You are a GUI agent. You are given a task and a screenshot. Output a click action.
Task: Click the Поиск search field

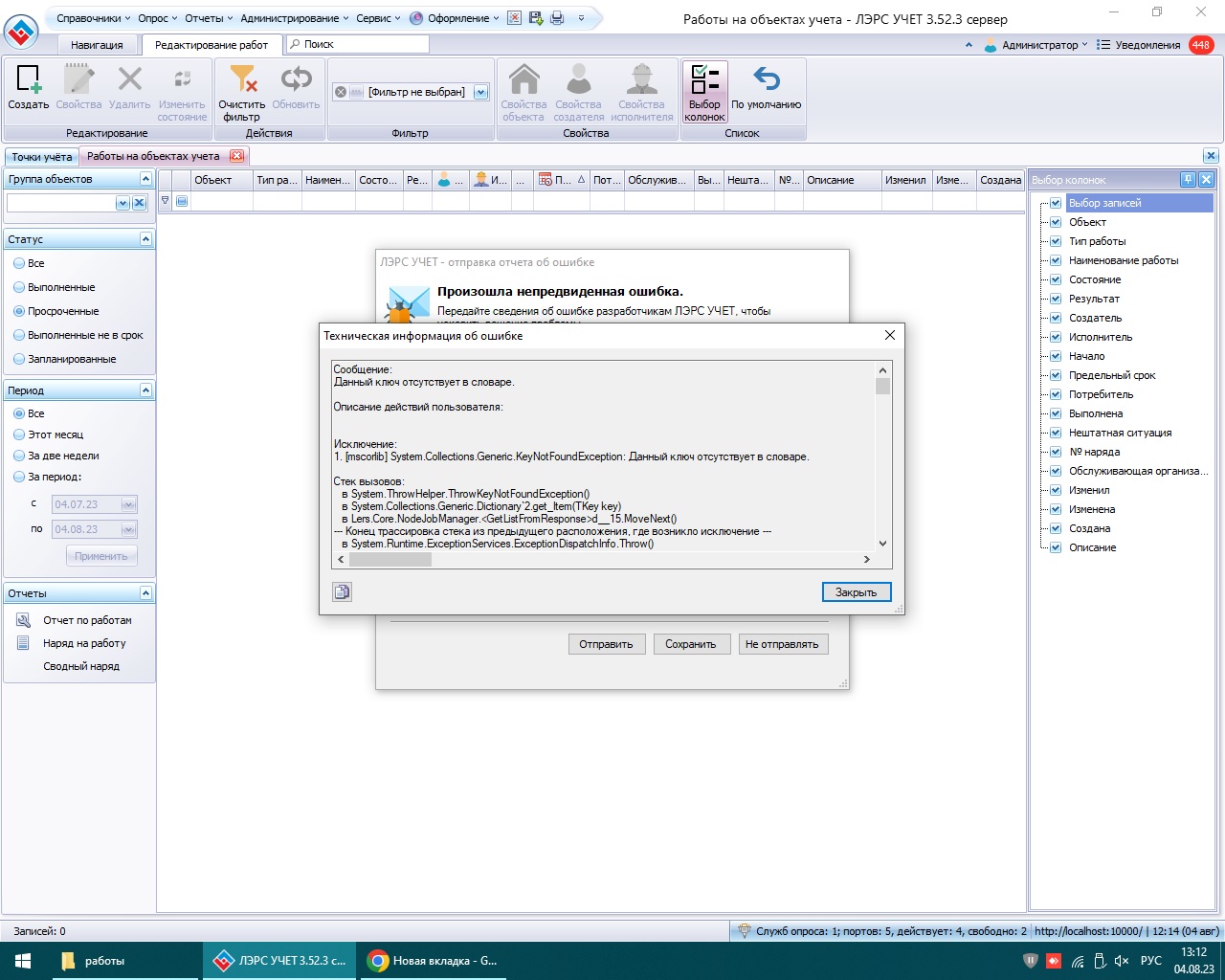tap(358, 44)
